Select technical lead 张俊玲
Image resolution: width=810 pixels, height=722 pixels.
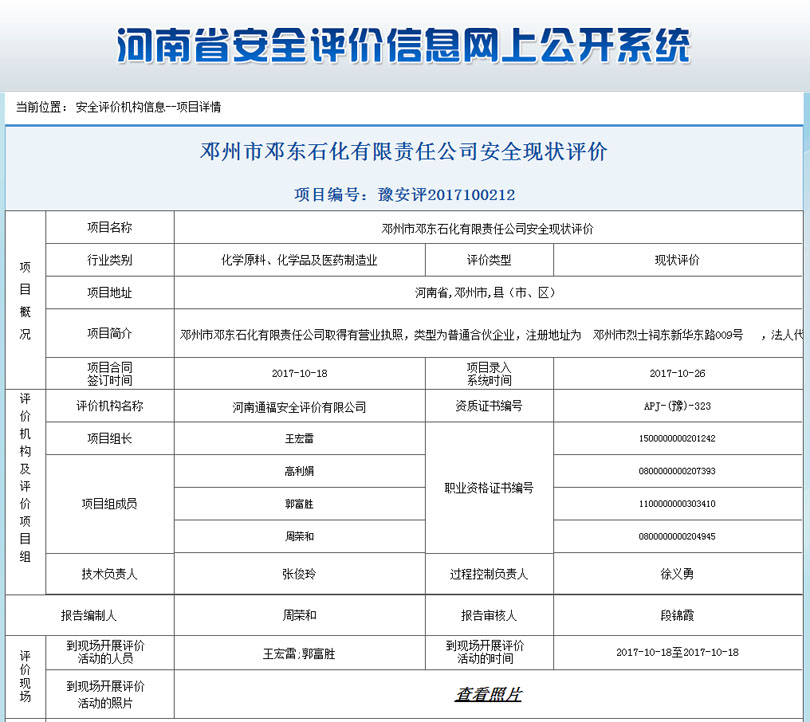pos(300,574)
